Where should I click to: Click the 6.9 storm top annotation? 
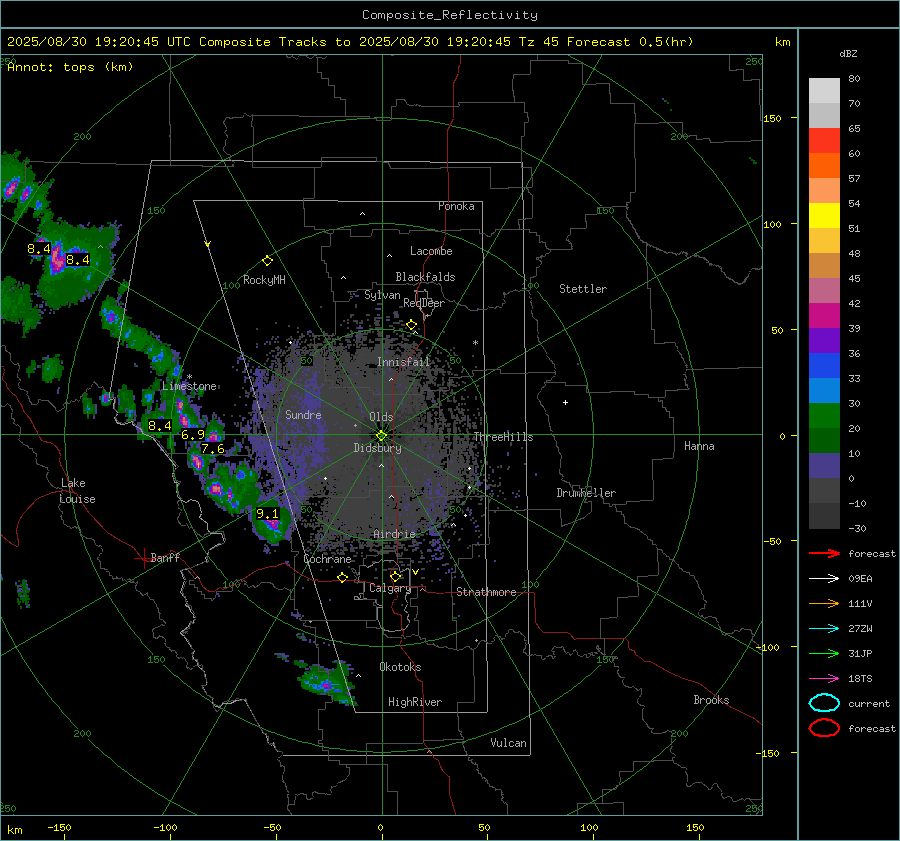pos(193,435)
